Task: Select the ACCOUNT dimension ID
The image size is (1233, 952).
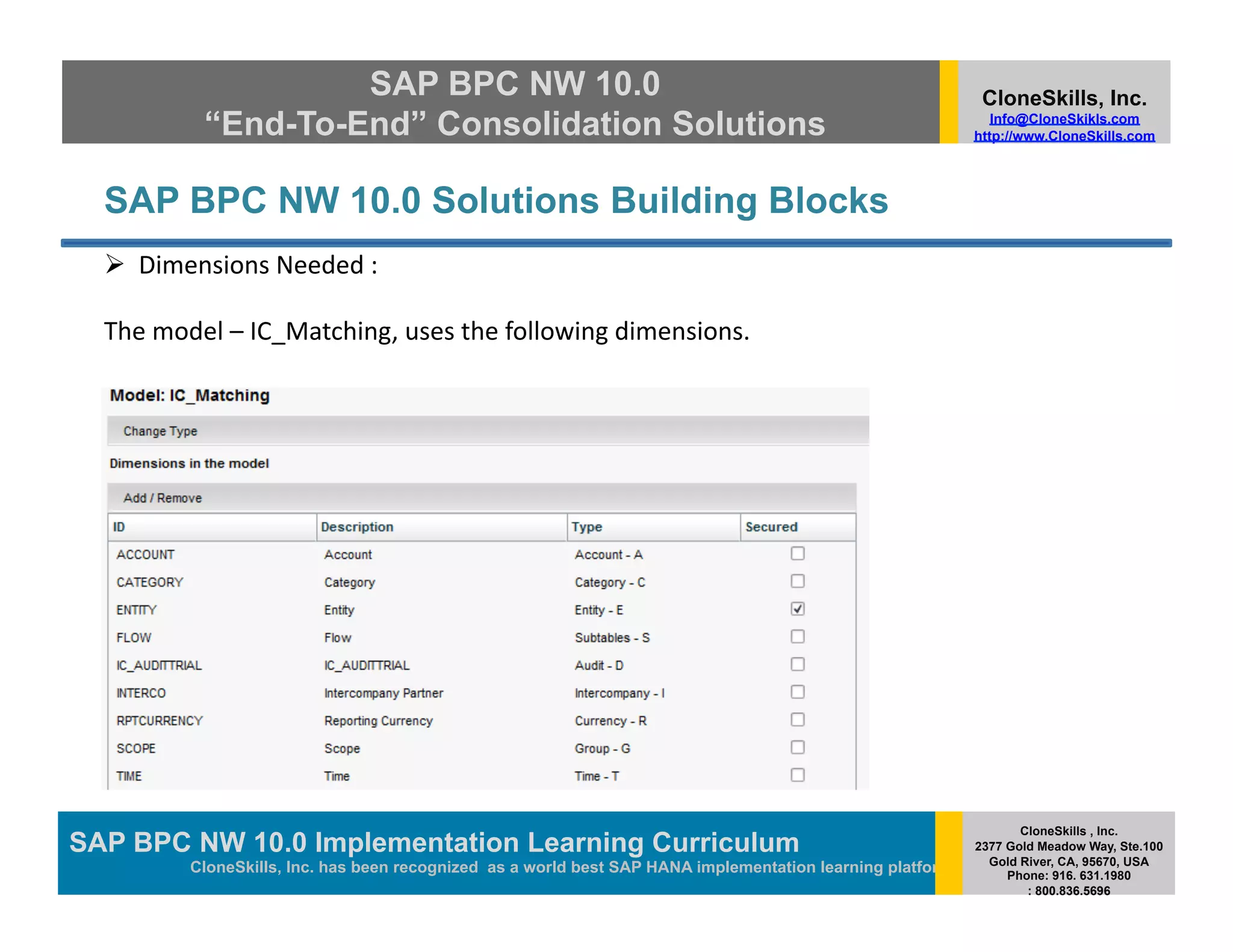Action: click(145, 555)
